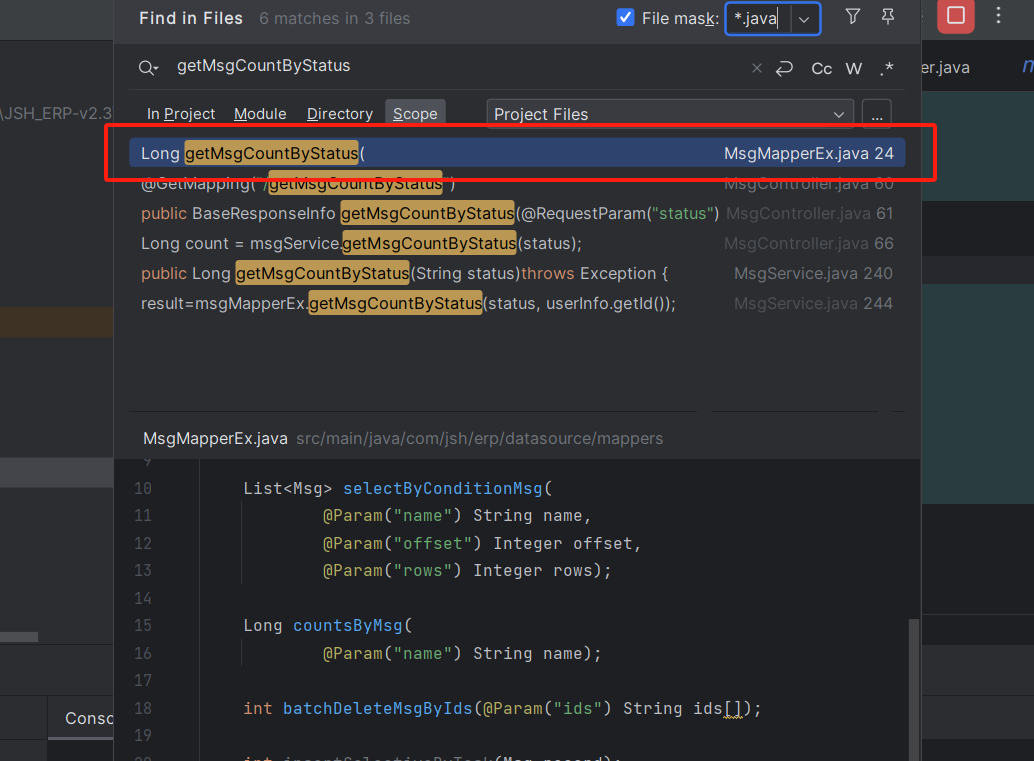Click MsgMapperEx.java preview file name

tap(215, 439)
